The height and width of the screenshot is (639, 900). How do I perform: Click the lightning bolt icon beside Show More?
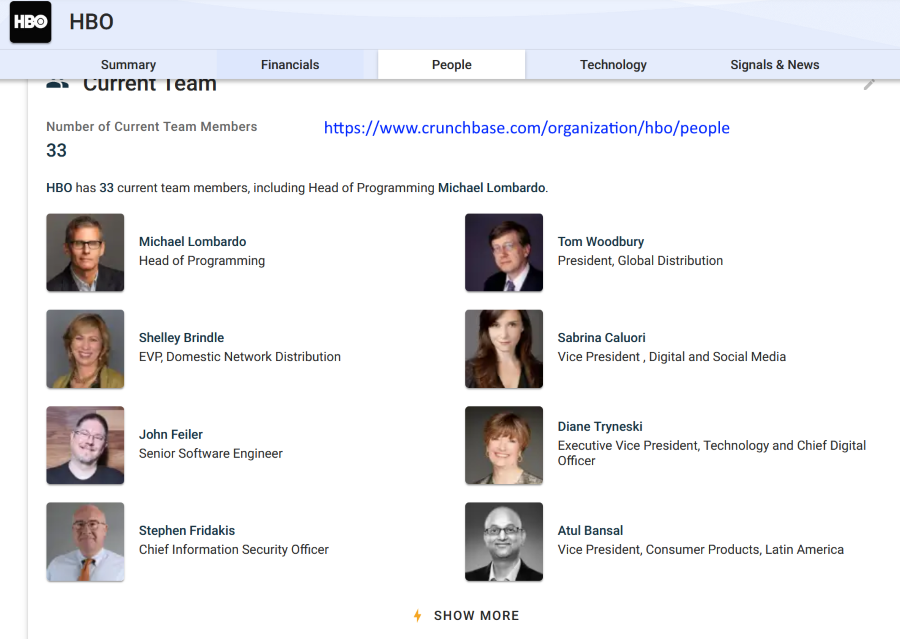[x=417, y=615]
